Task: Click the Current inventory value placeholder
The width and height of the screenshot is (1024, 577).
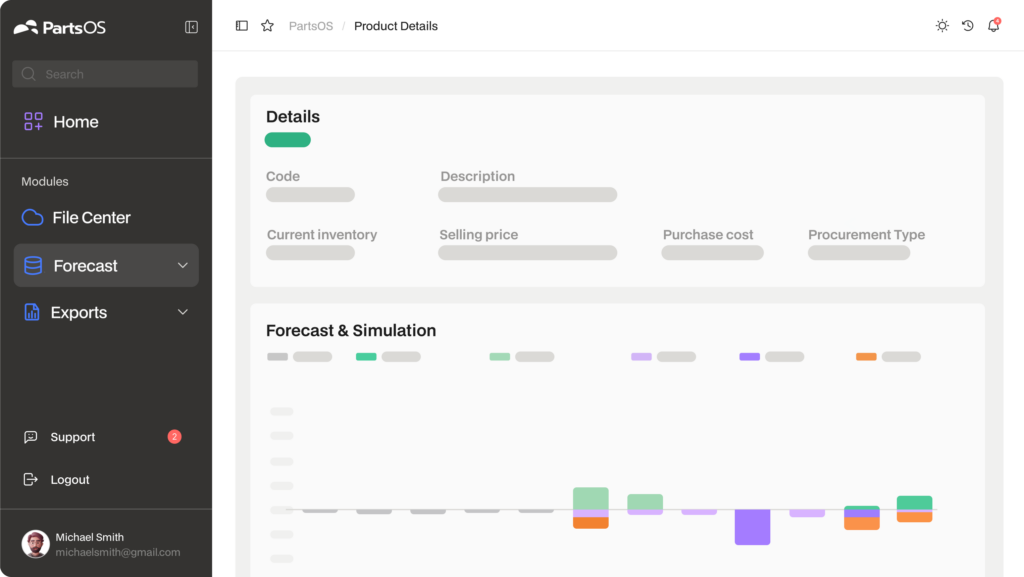Action: pyautogui.click(x=310, y=253)
